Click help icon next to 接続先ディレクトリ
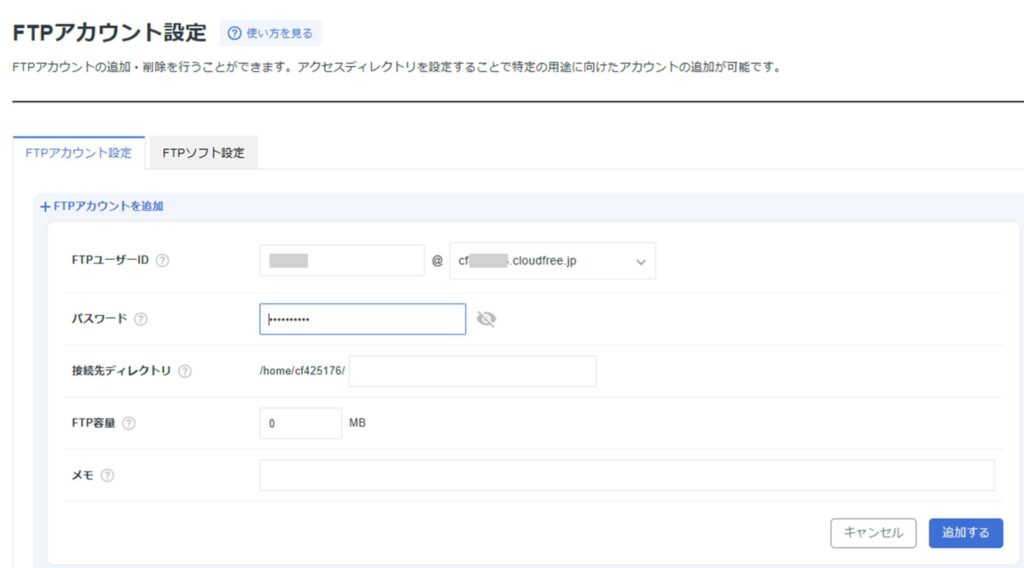1024x568 pixels. click(185, 371)
